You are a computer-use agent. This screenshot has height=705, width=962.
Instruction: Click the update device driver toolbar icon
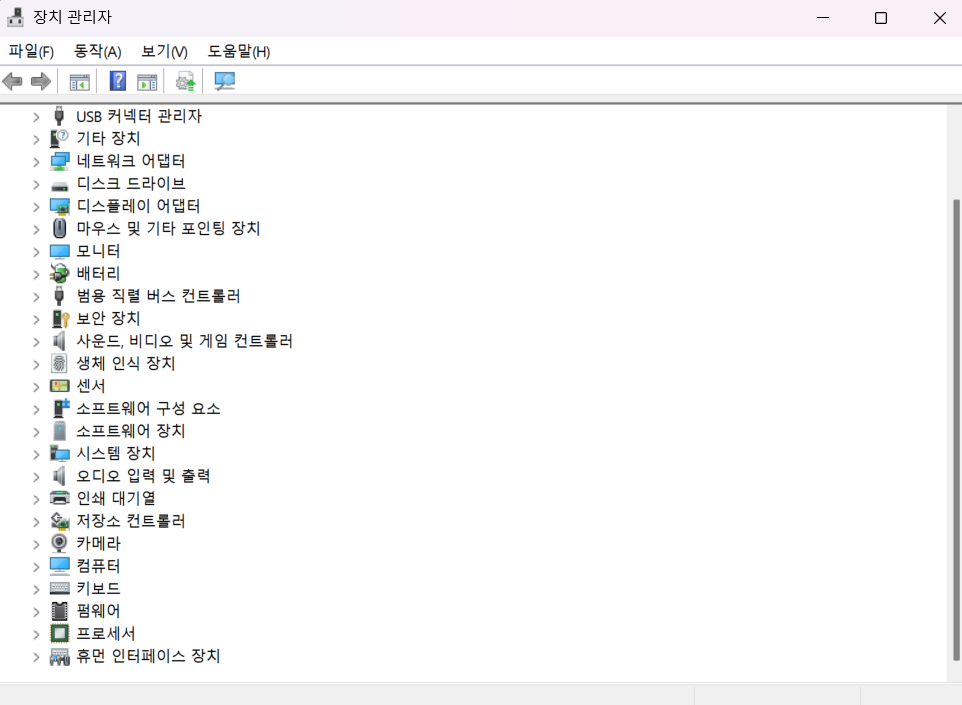185,81
